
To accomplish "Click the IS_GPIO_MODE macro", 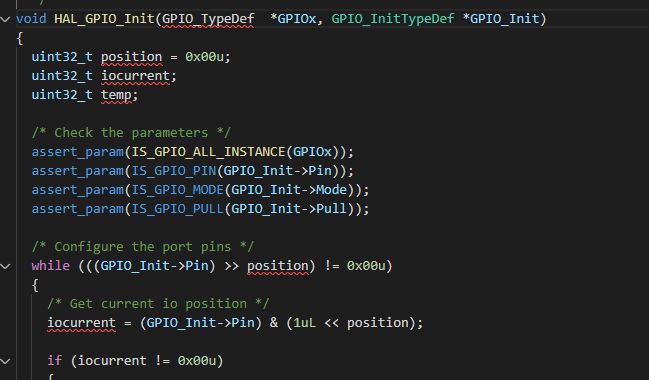I will (178, 190).
